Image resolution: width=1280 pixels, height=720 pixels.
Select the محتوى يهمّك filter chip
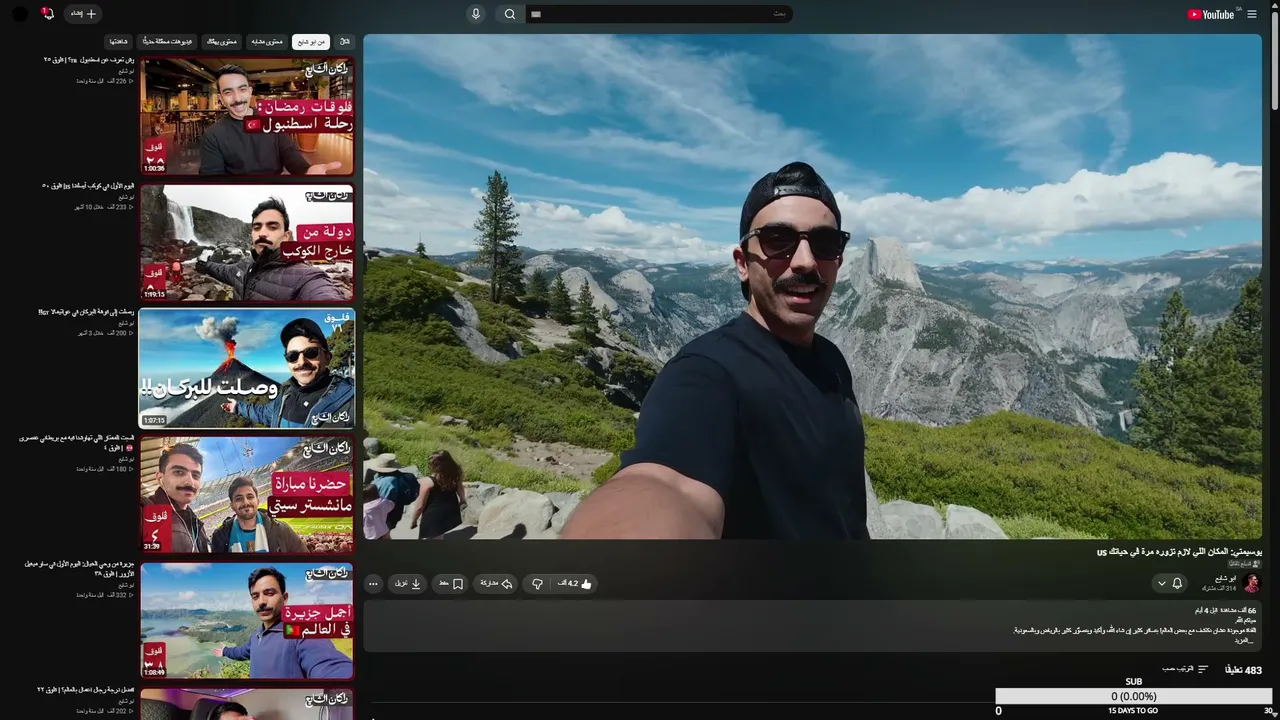(222, 42)
